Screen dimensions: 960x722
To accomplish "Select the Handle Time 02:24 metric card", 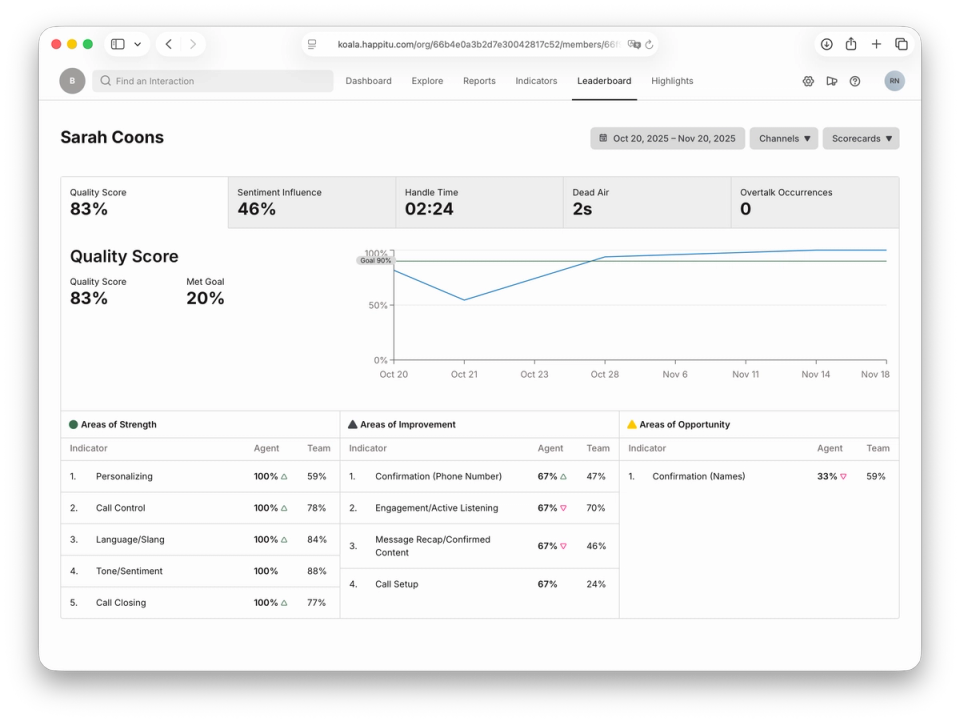I will tap(479, 203).
